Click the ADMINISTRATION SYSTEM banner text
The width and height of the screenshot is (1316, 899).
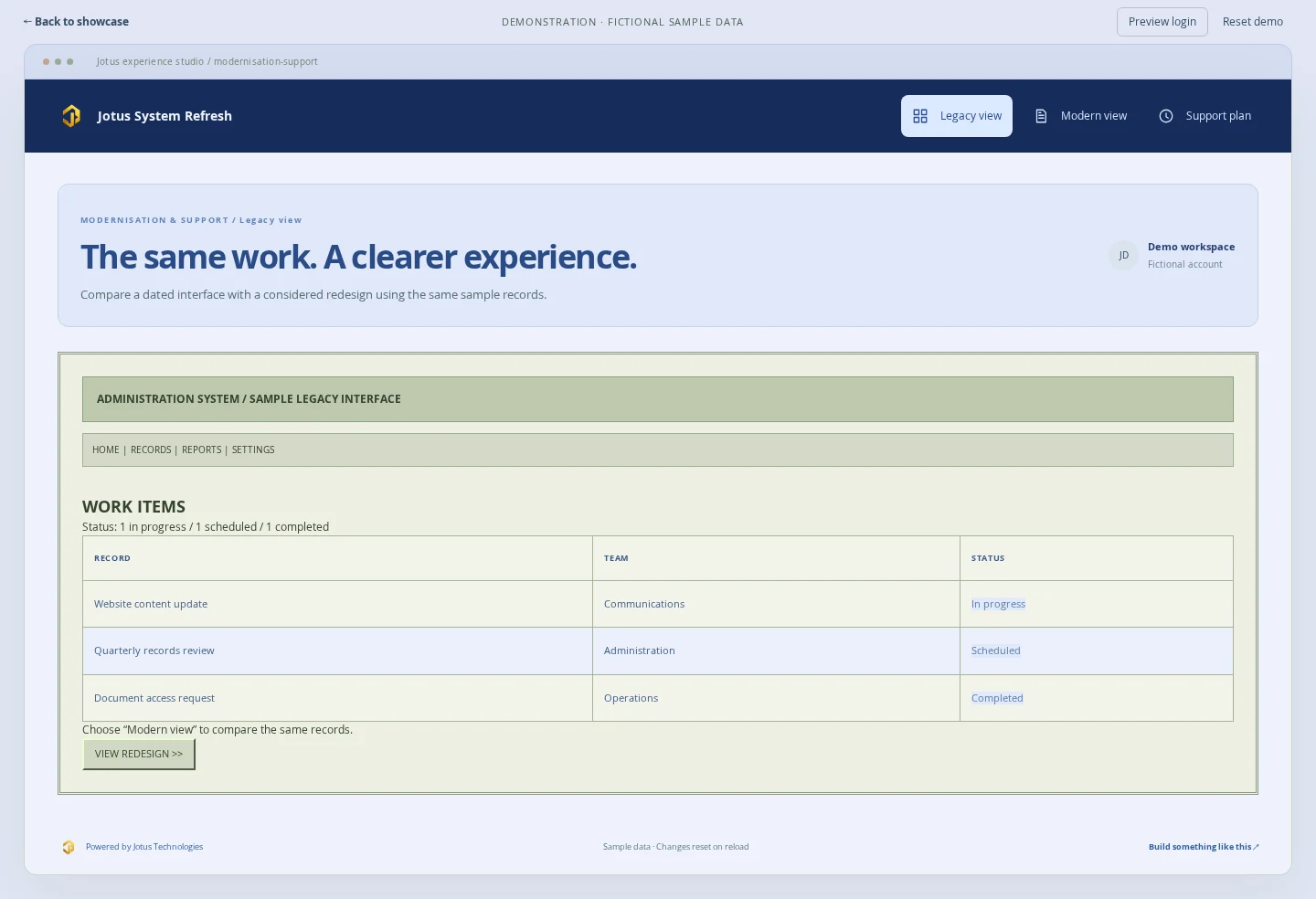(x=249, y=399)
